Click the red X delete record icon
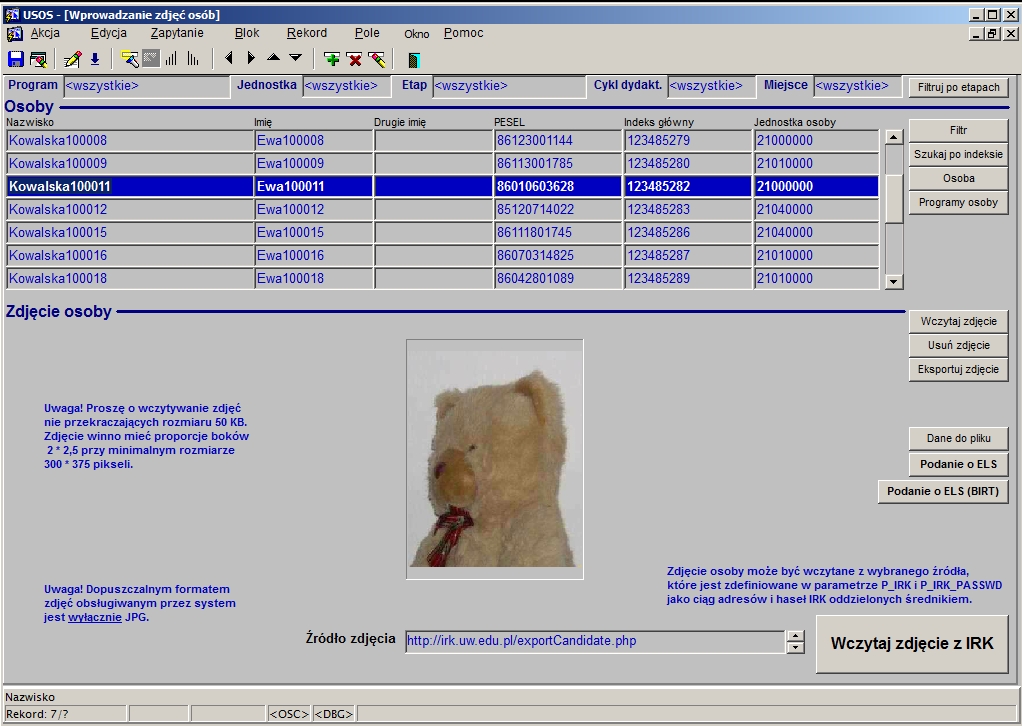Viewport: 1022px width, 726px height. click(x=354, y=59)
